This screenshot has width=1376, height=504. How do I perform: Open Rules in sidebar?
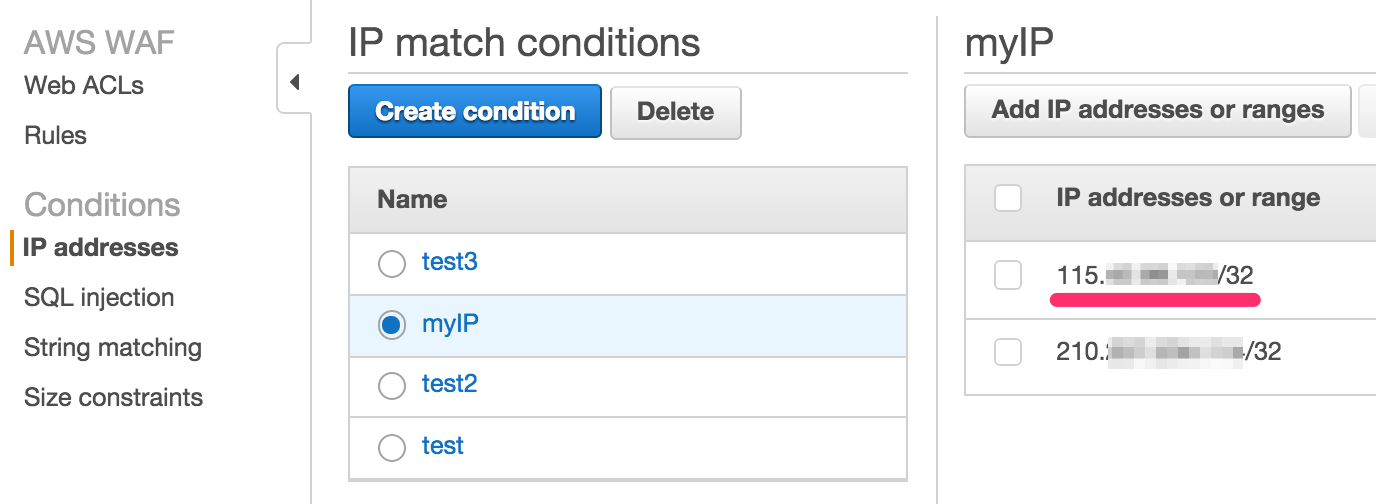(56, 136)
